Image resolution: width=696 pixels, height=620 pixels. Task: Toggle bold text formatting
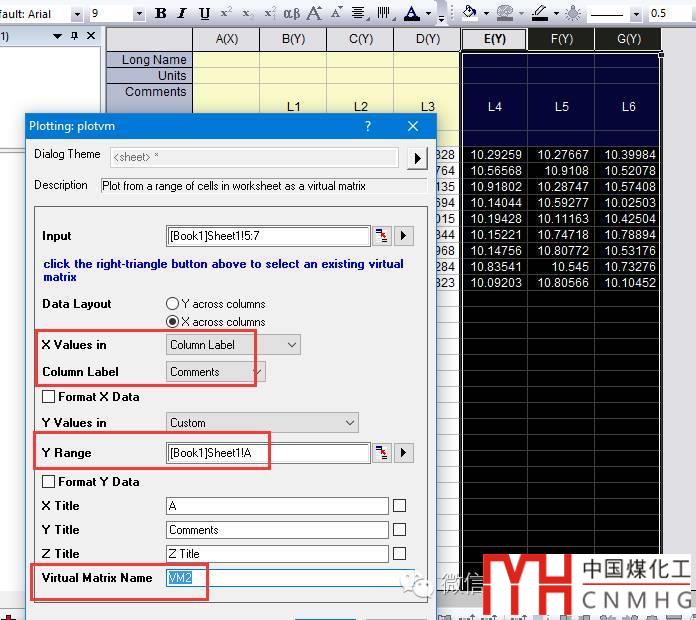pos(161,14)
